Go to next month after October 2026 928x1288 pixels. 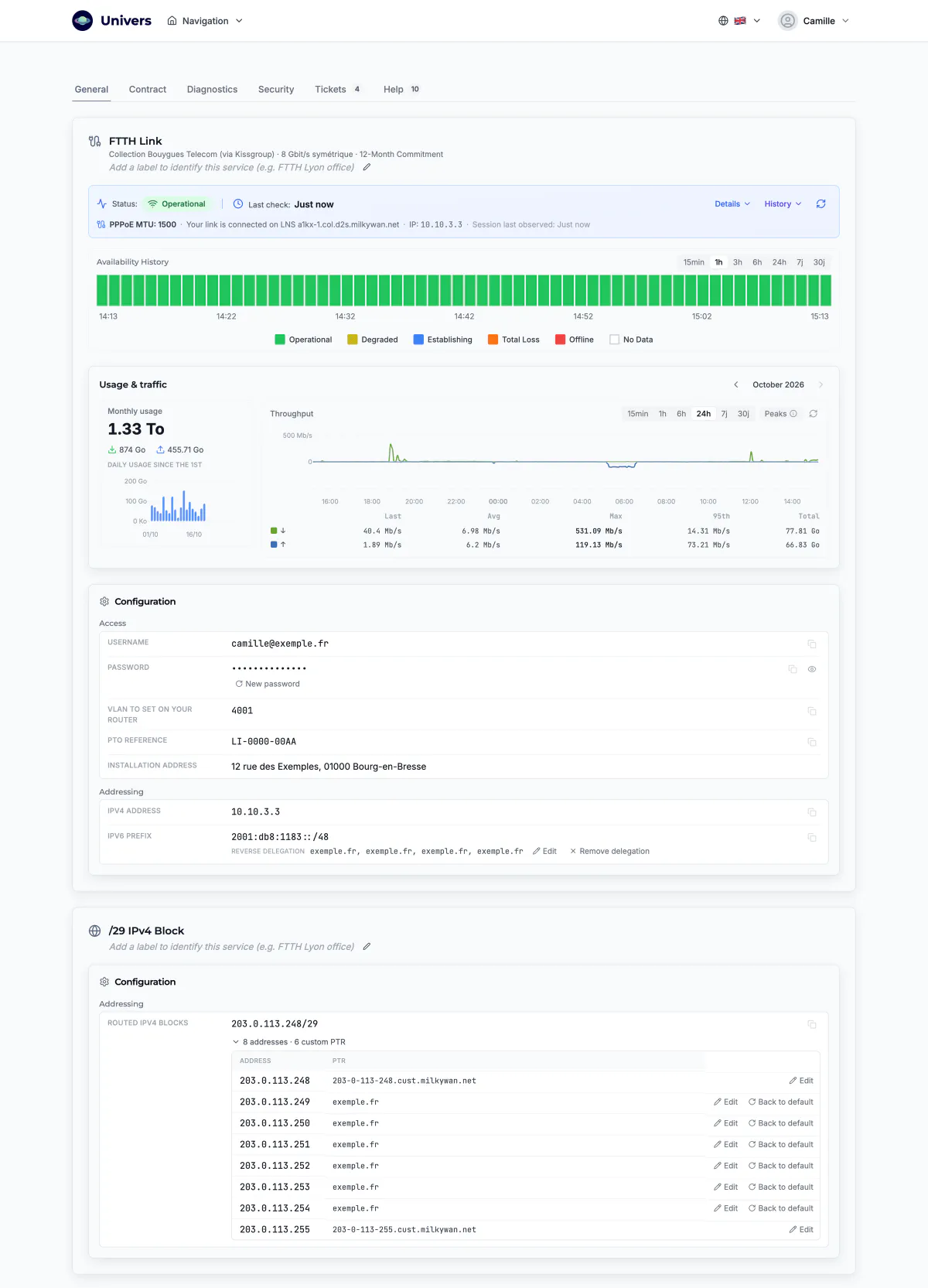821,384
